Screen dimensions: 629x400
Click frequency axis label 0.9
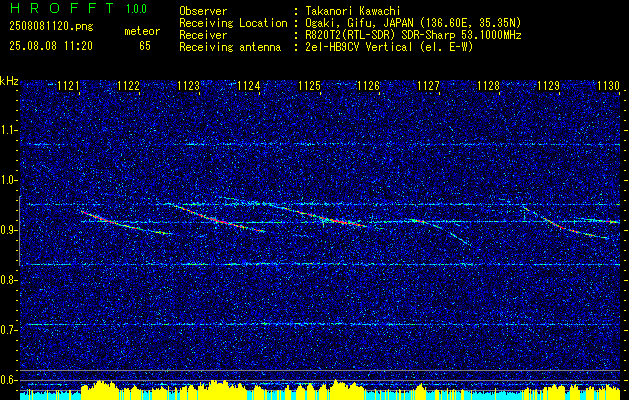(x=7, y=230)
